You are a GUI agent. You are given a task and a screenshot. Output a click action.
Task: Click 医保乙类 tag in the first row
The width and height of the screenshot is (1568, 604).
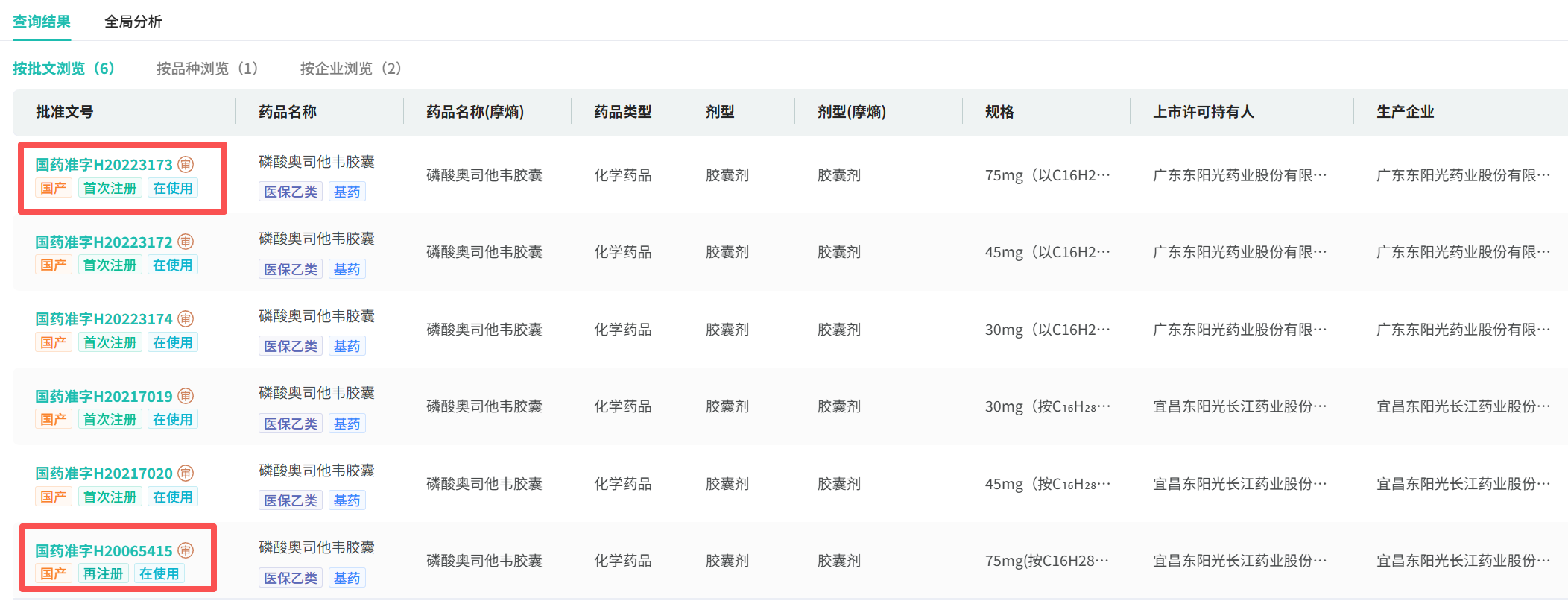click(291, 192)
